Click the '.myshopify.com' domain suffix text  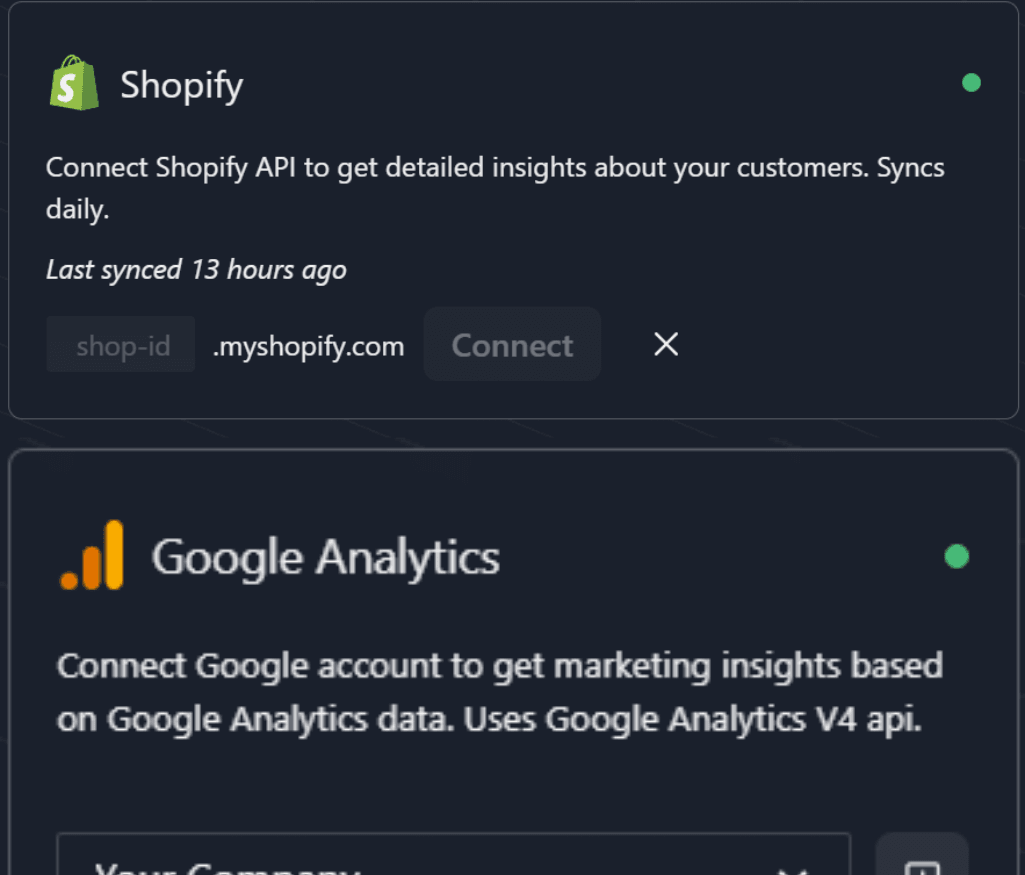point(309,346)
